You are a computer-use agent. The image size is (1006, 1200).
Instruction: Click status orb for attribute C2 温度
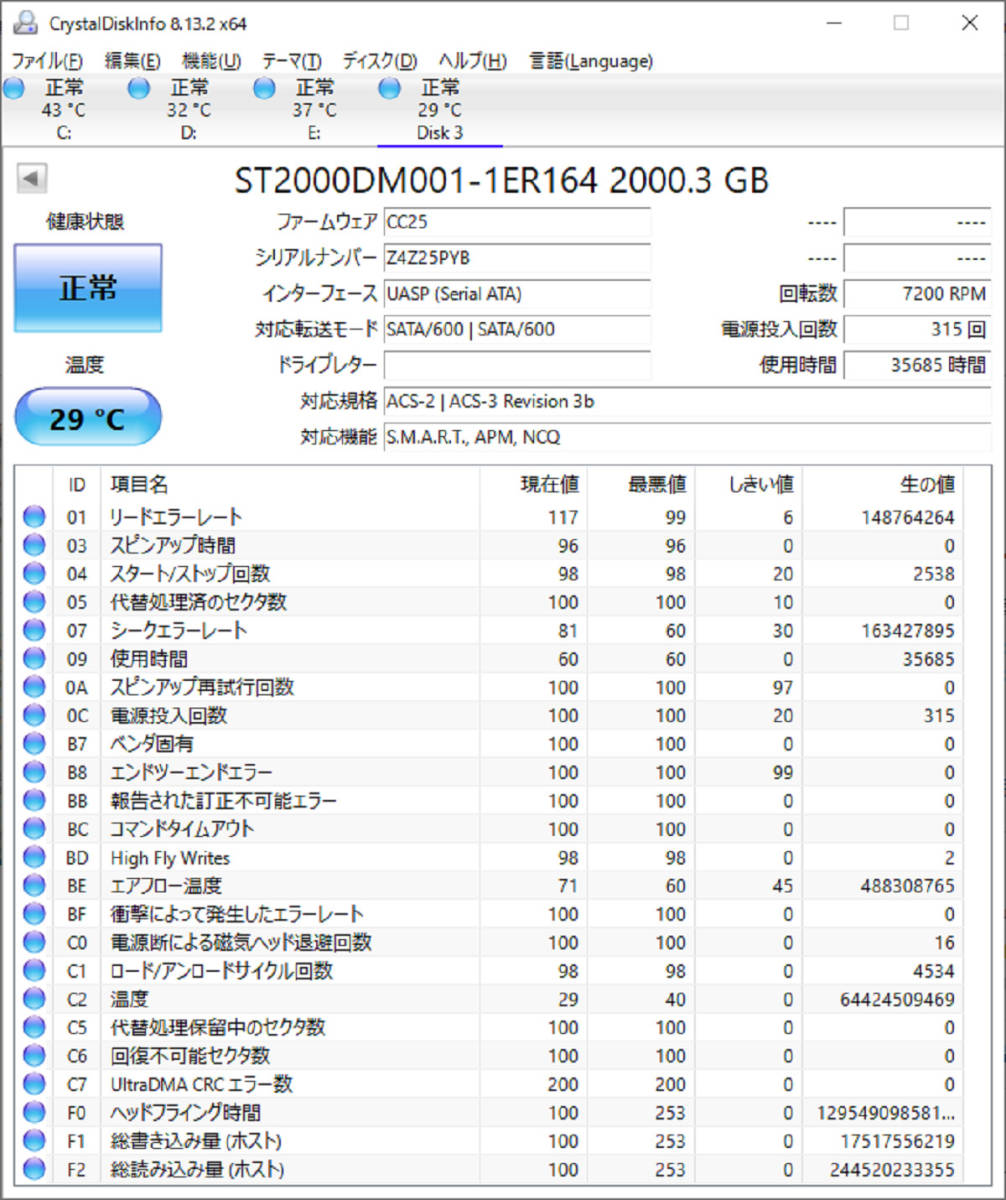coord(34,998)
